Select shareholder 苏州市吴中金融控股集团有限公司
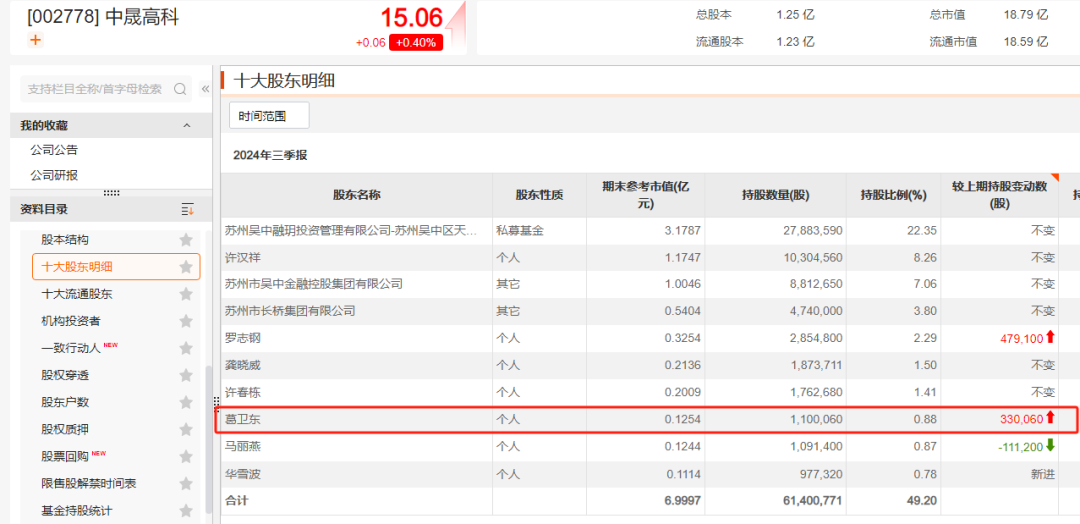Screen dimensions: 1080x524 pos(313,284)
